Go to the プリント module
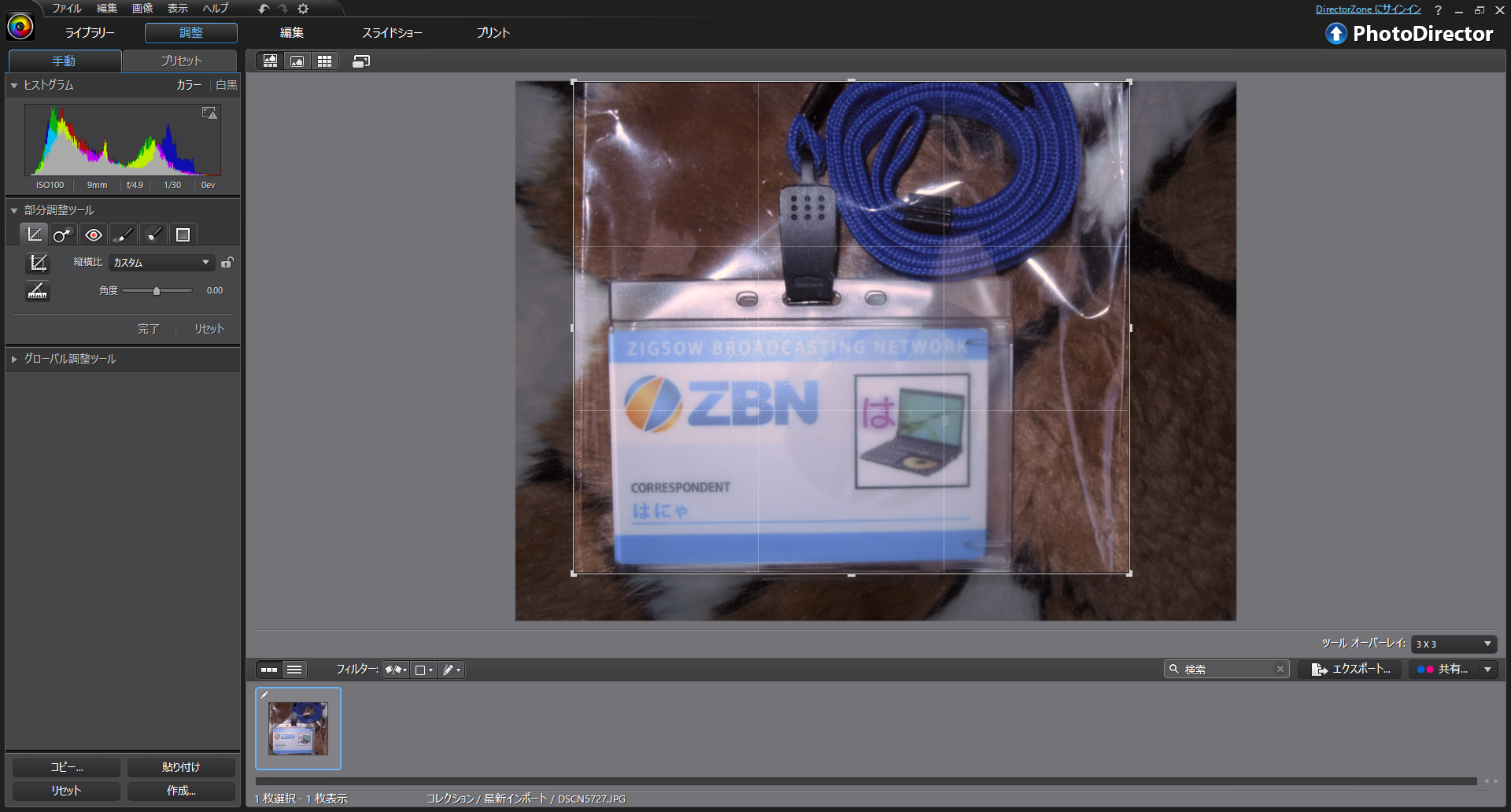The image size is (1511, 812). pyautogui.click(x=493, y=33)
